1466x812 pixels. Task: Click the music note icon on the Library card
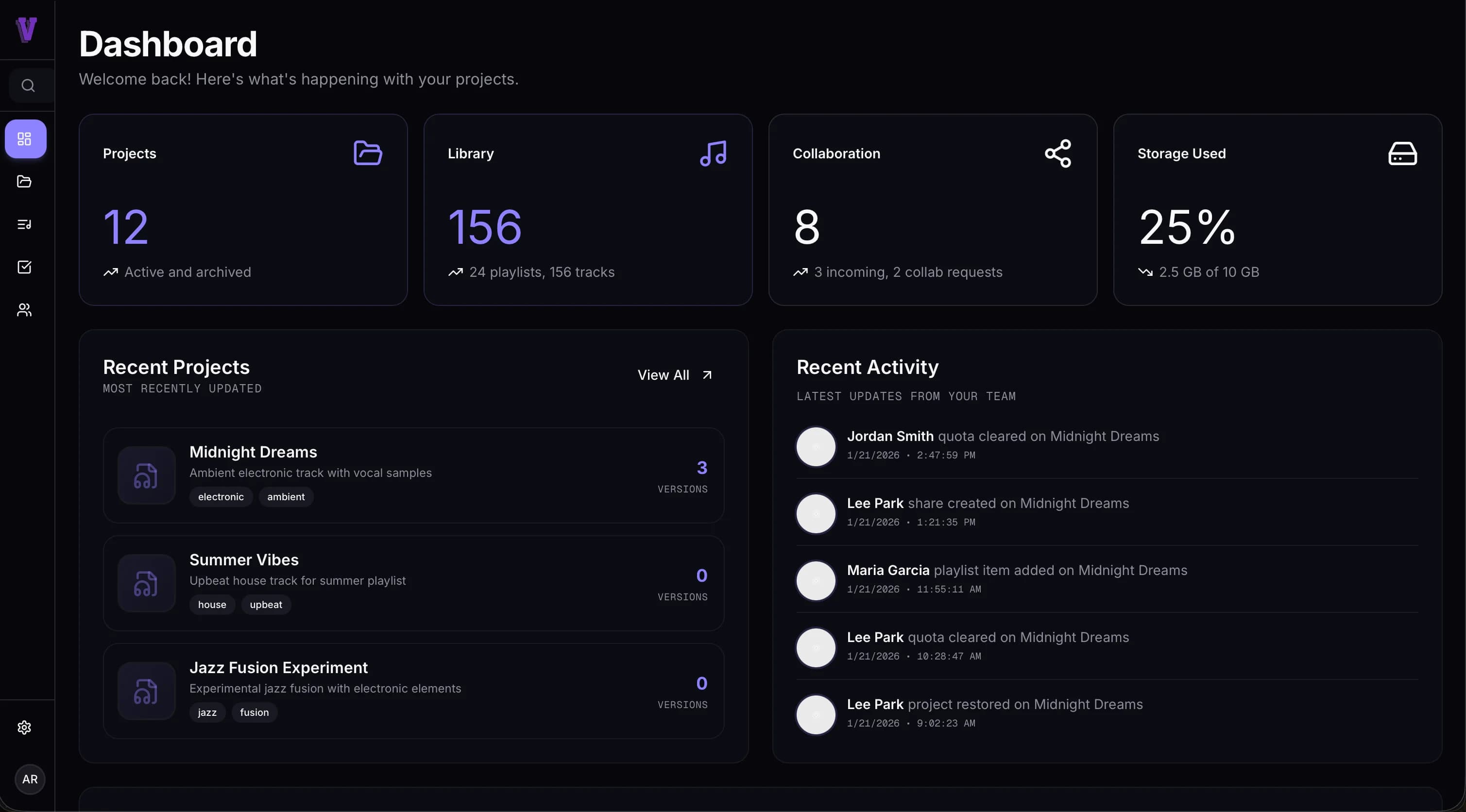coord(713,152)
